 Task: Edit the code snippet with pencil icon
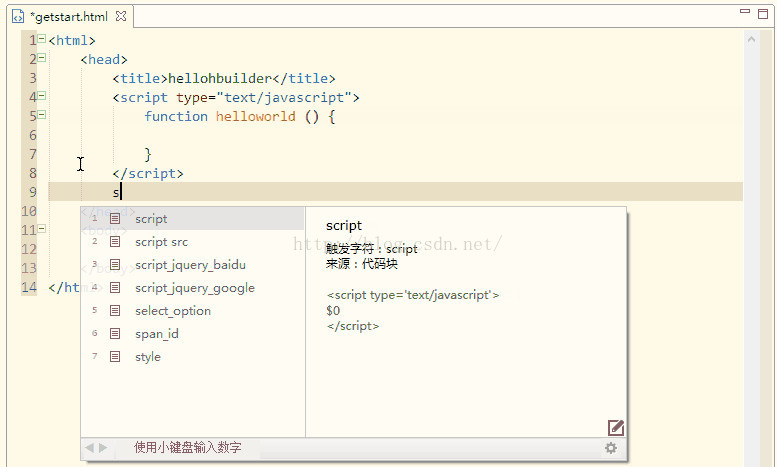click(615, 427)
